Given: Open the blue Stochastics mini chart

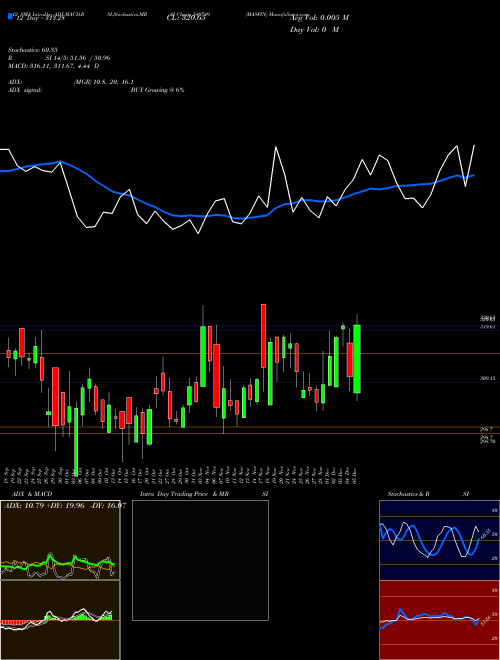Looking at the screenshot, I should coord(439,540).
